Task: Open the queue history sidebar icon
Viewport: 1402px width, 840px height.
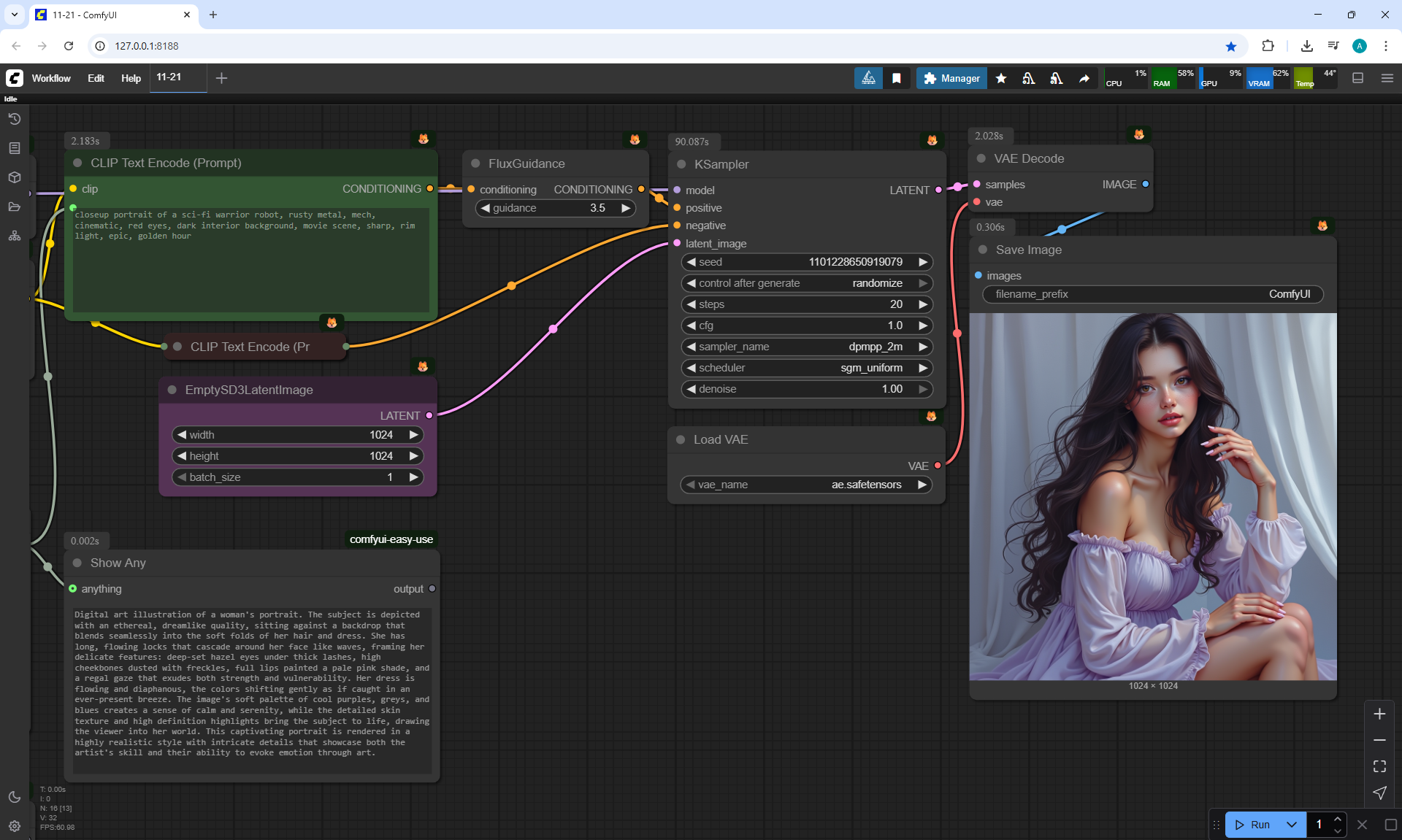Action: tap(15, 119)
